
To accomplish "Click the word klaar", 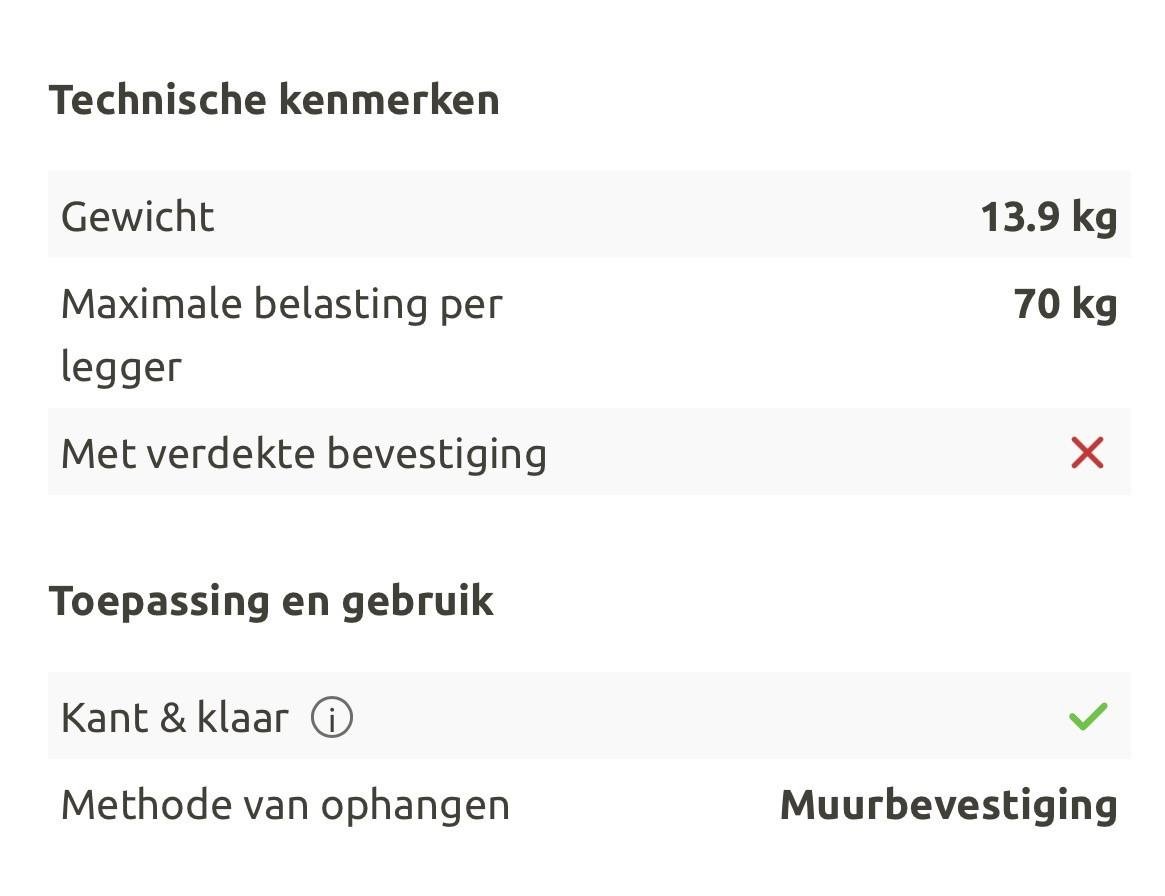I will (x=243, y=718).
